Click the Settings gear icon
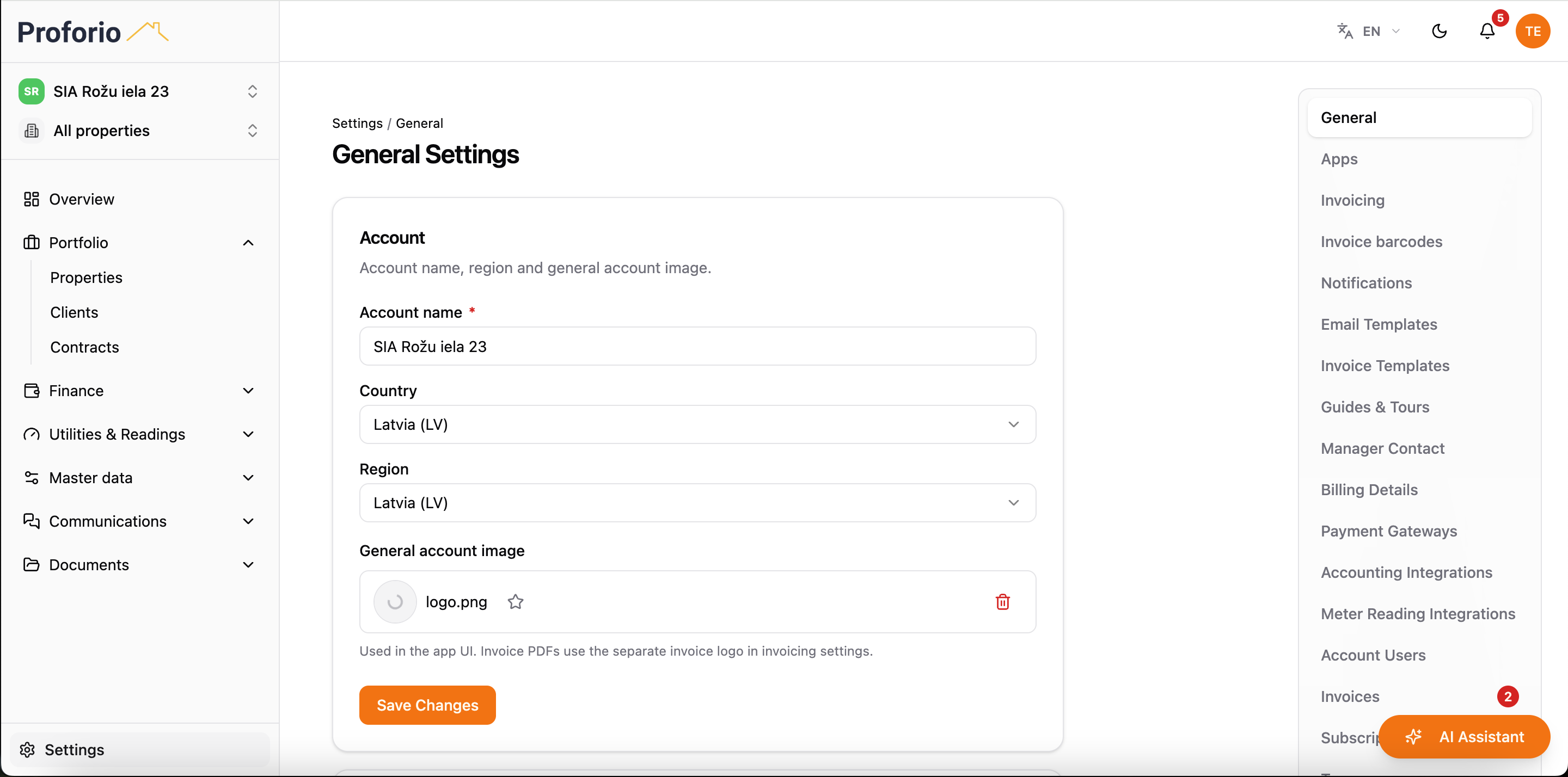 (27, 750)
